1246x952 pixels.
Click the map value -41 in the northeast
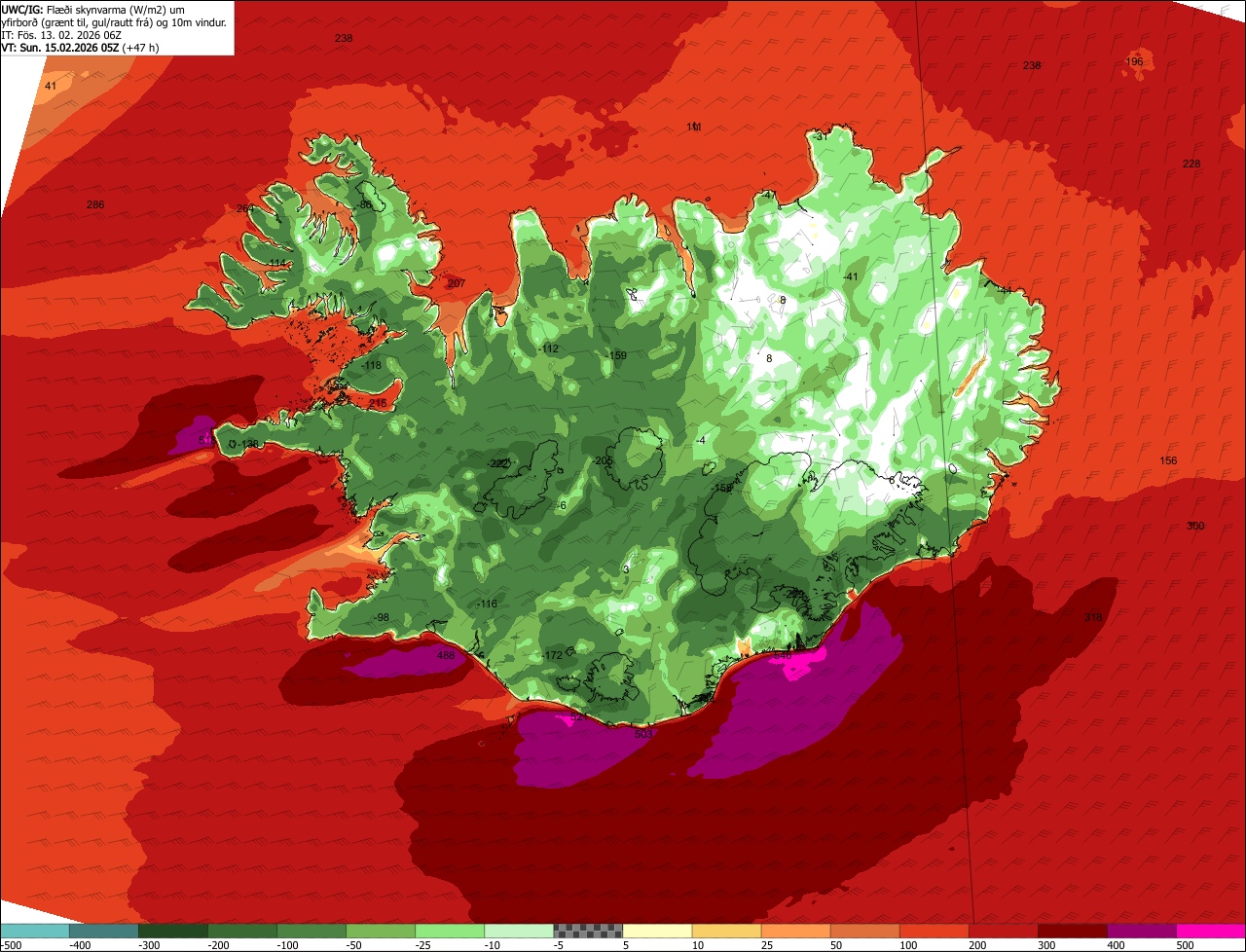852,277
